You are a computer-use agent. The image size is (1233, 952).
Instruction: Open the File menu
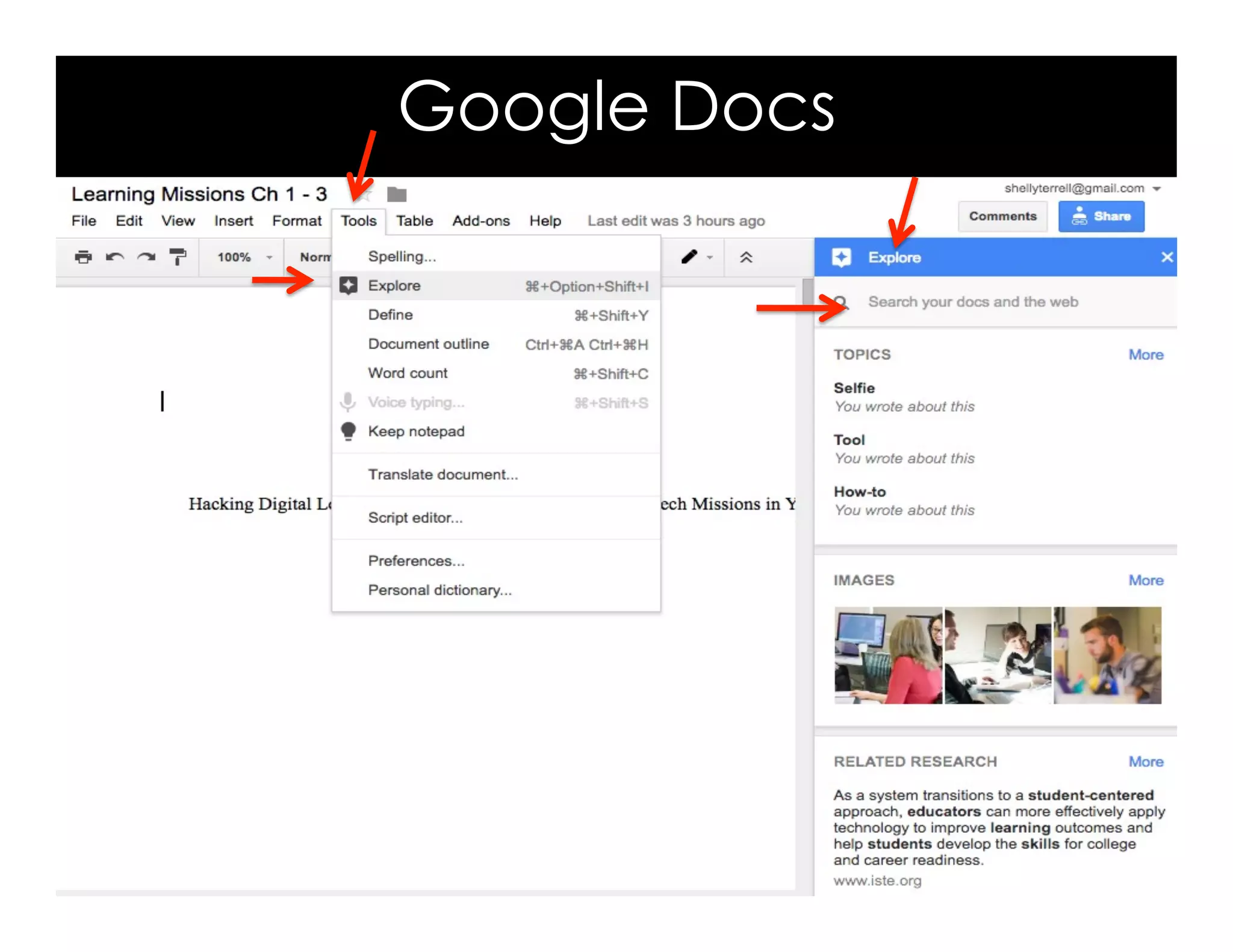[x=84, y=221]
